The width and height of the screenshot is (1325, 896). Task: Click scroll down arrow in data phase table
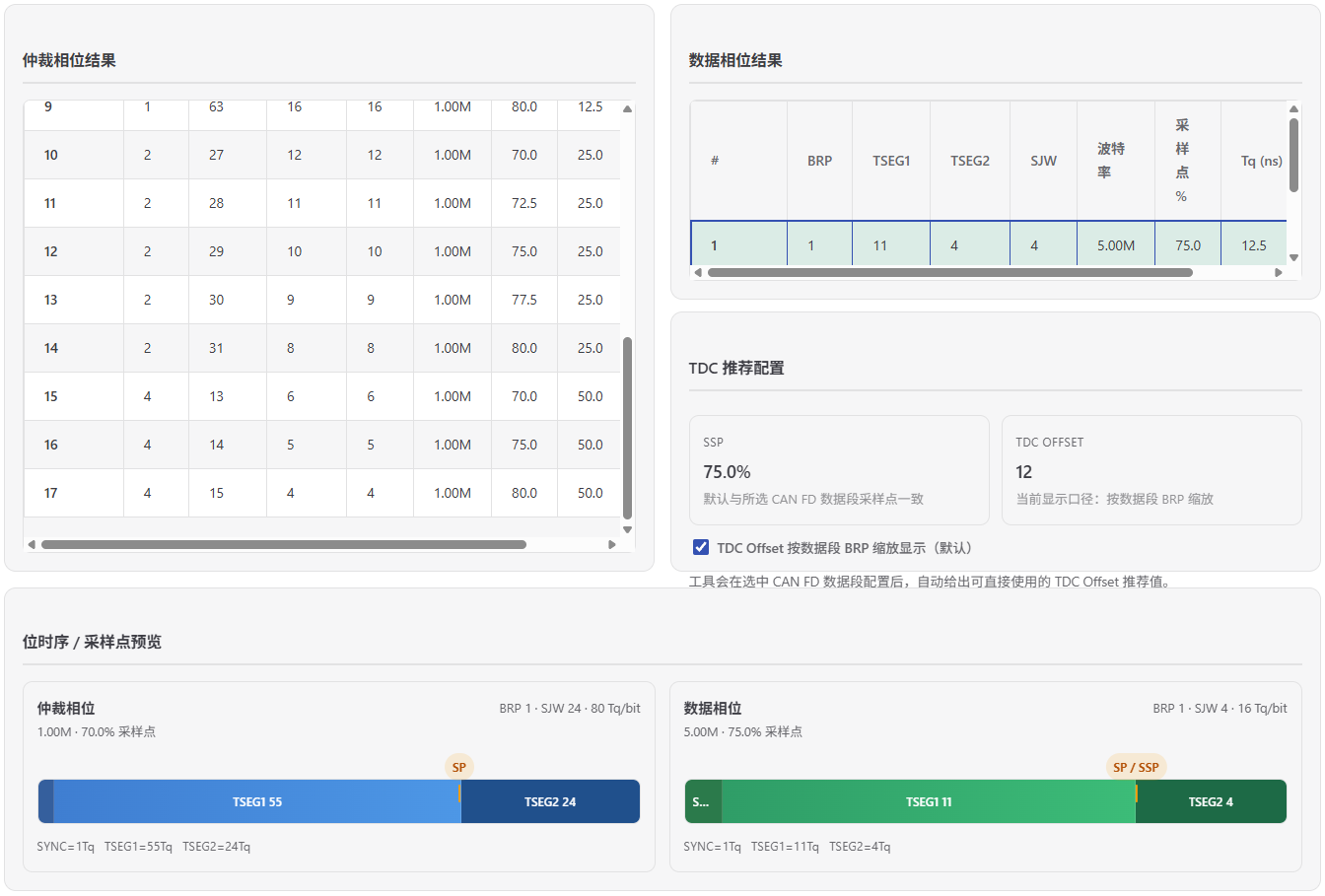(1293, 257)
